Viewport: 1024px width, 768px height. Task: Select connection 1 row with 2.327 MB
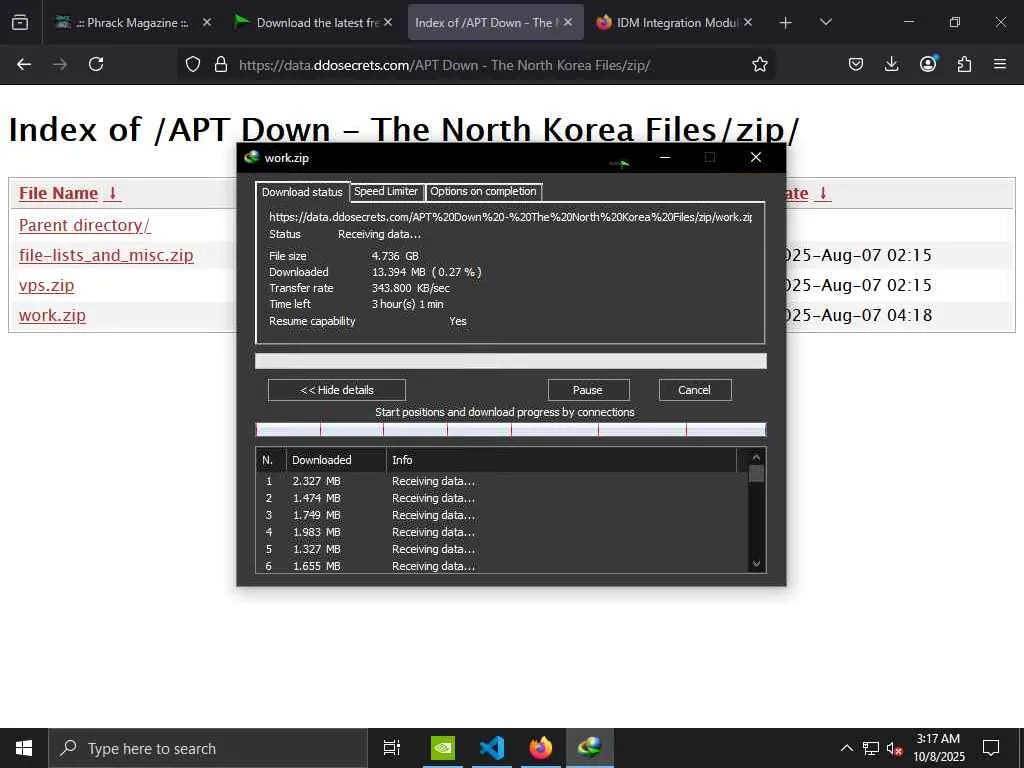[x=502, y=481]
